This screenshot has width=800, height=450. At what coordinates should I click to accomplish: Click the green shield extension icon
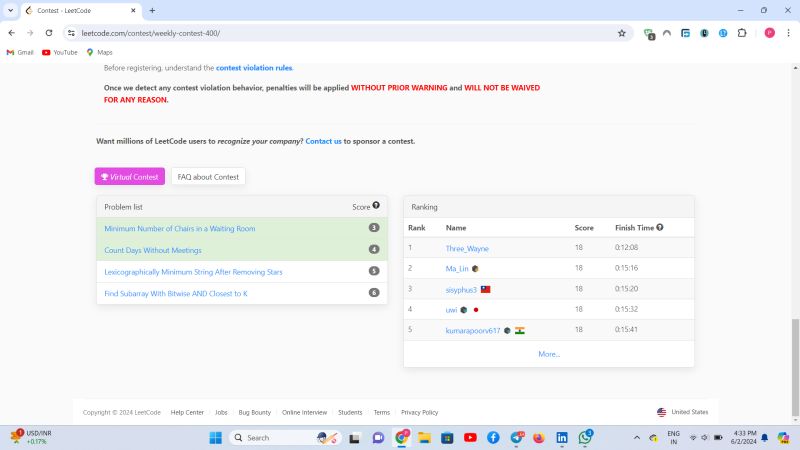click(649, 34)
